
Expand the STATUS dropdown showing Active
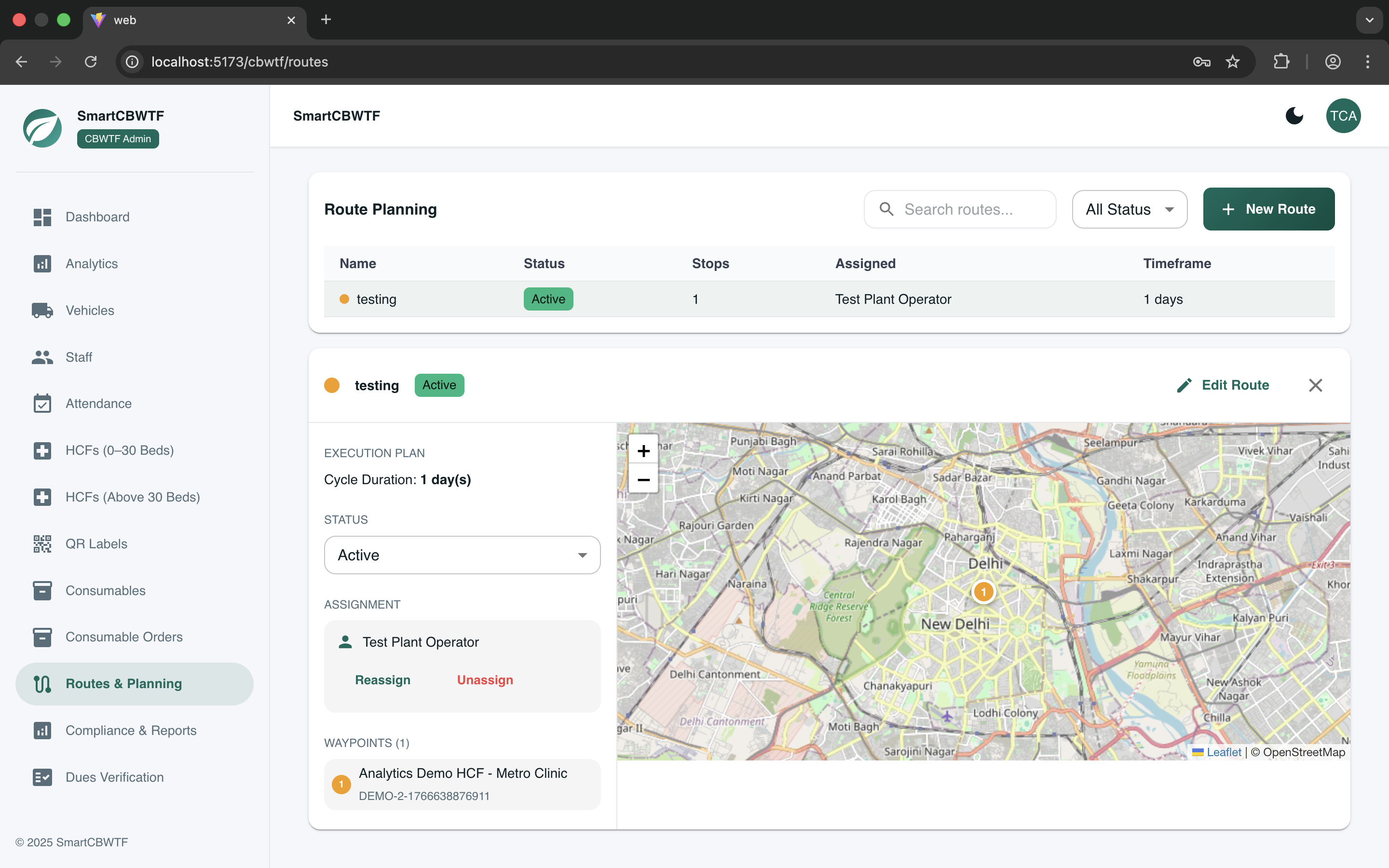coord(462,555)
